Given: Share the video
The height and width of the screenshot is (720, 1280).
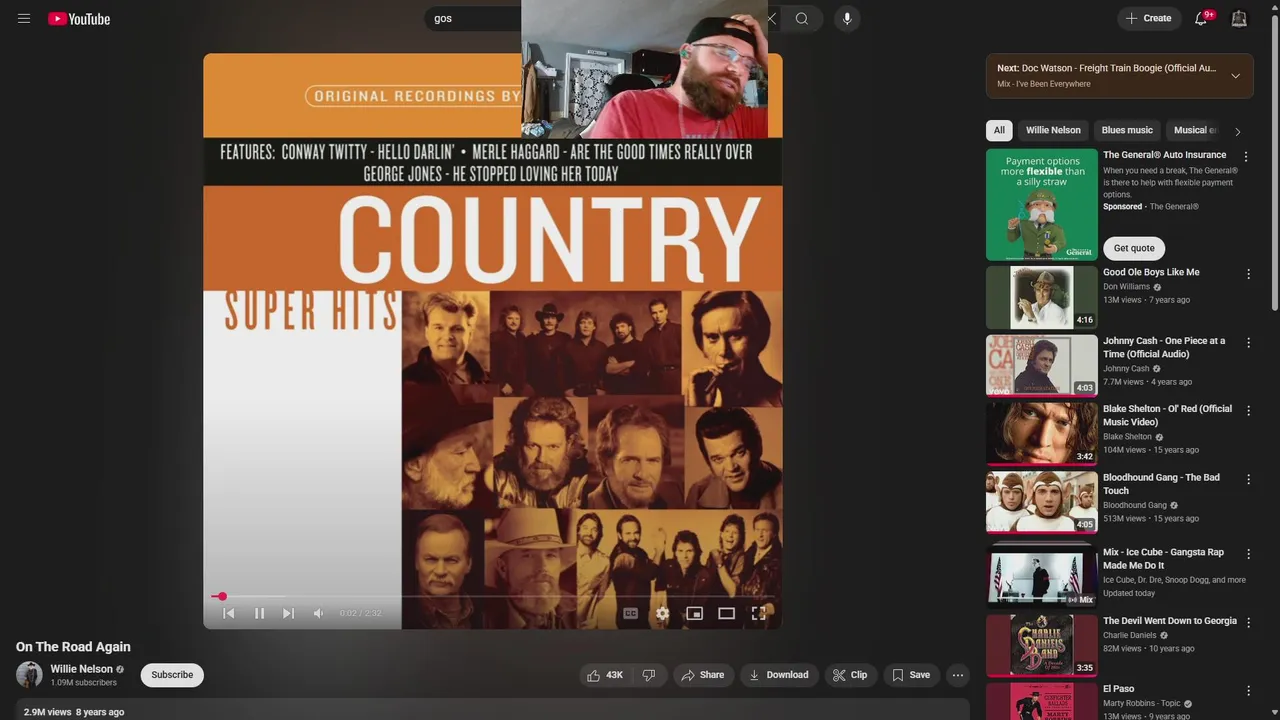Looking at the screenshot, I should tap(703, 675).
